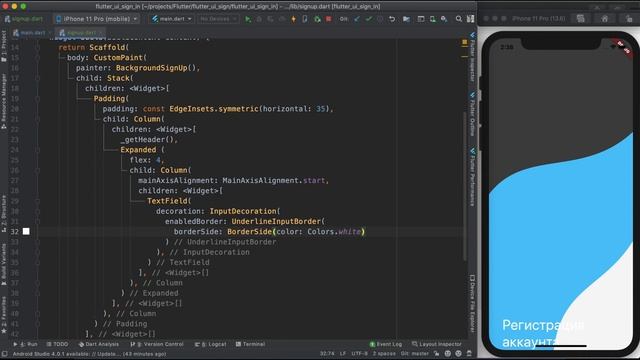Click the Simulator screenshot button

[580, 19]
